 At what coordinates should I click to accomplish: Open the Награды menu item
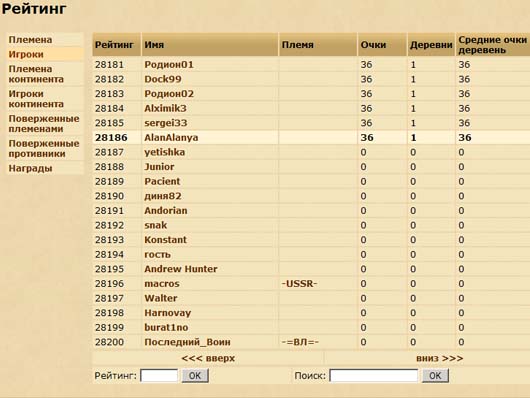(30, 168)
